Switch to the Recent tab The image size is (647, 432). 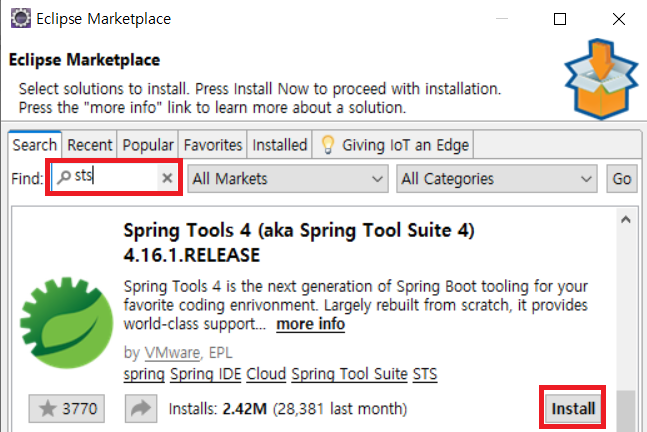coord(90,145)
